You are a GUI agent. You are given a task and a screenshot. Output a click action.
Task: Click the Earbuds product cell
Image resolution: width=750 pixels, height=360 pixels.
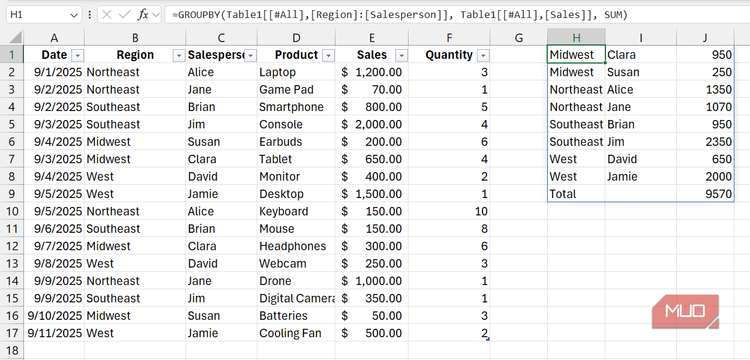(297, 142)
